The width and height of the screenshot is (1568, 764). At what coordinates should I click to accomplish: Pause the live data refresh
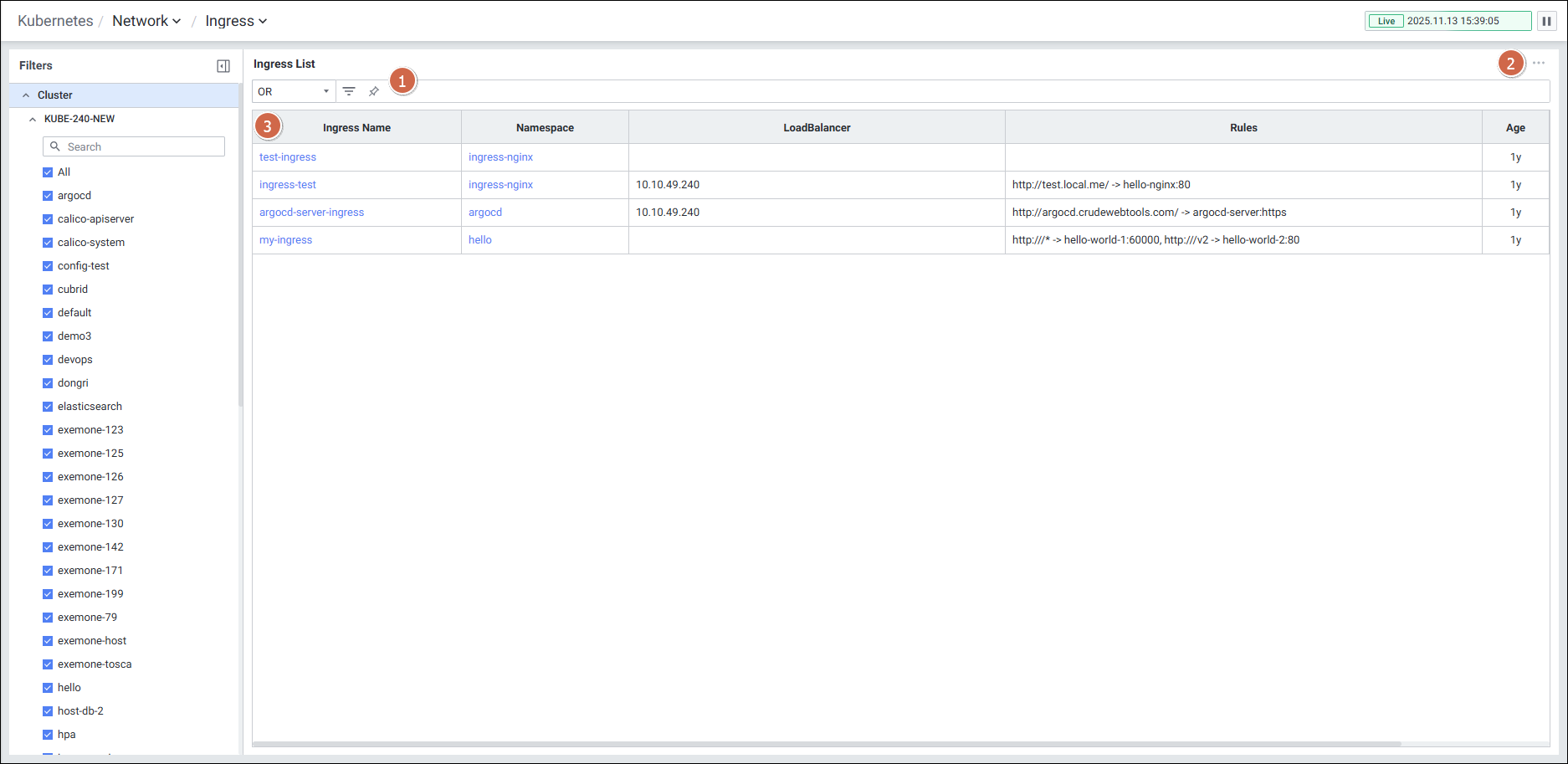pyautogui.click(x=1546, y=21)
